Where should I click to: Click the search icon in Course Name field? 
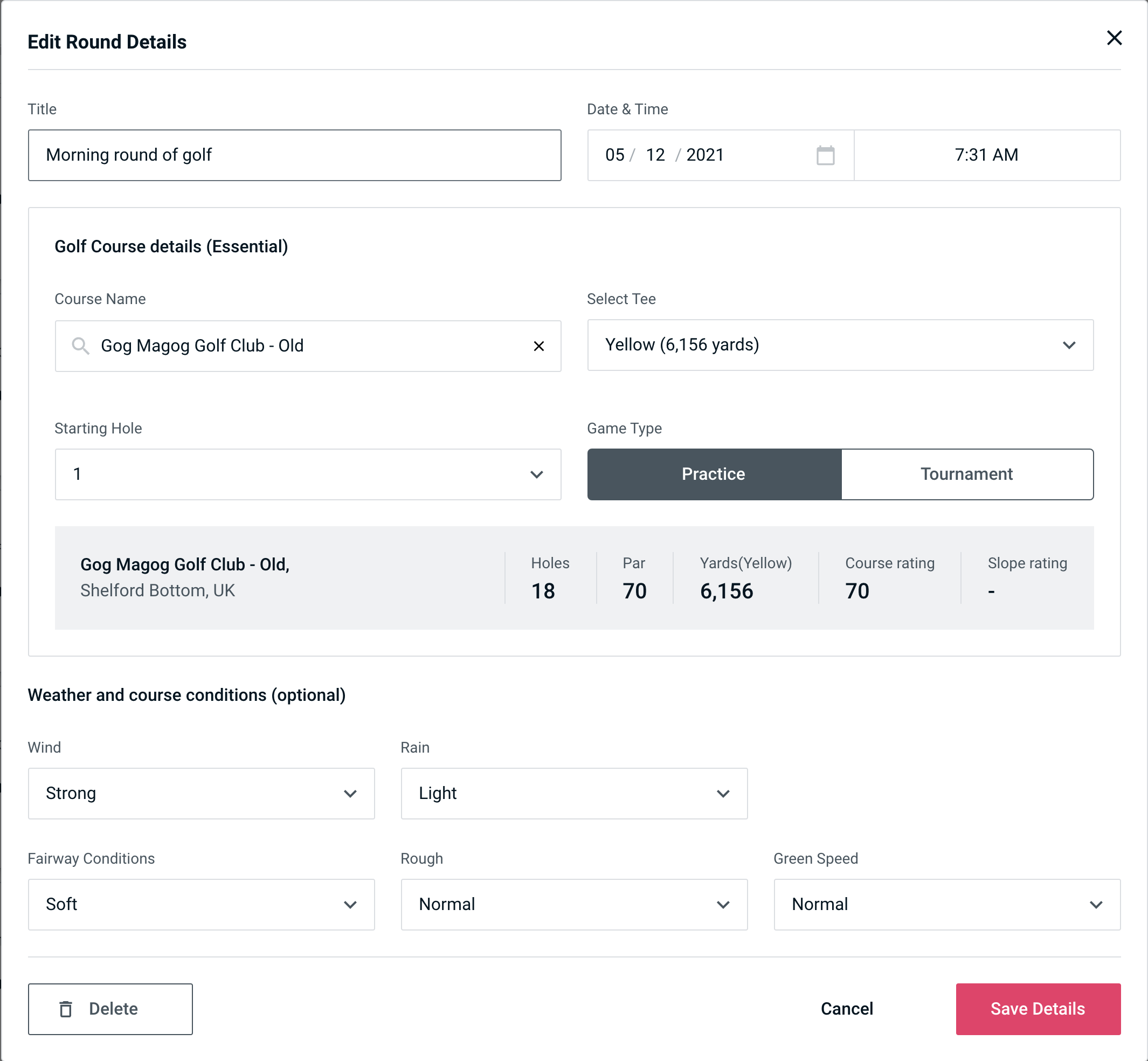coord(80,345)
